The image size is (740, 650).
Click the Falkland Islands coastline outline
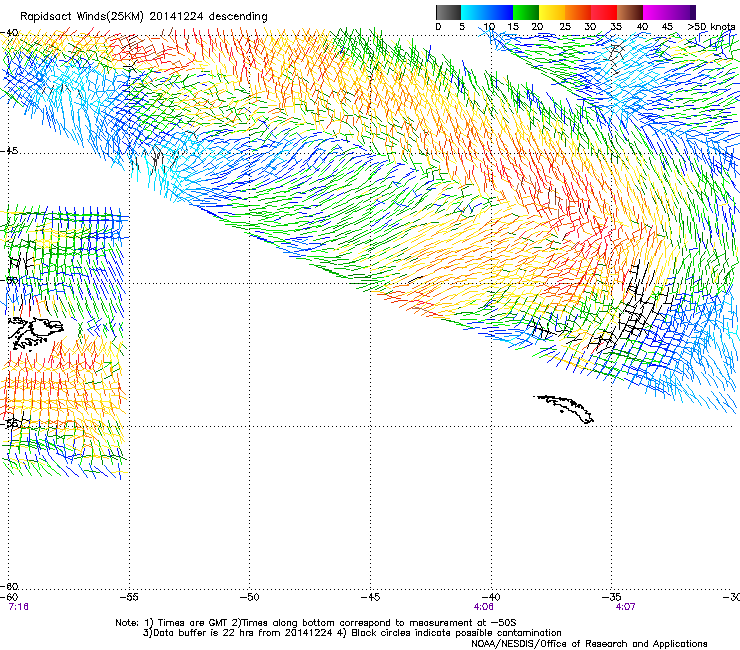[35, 333]
